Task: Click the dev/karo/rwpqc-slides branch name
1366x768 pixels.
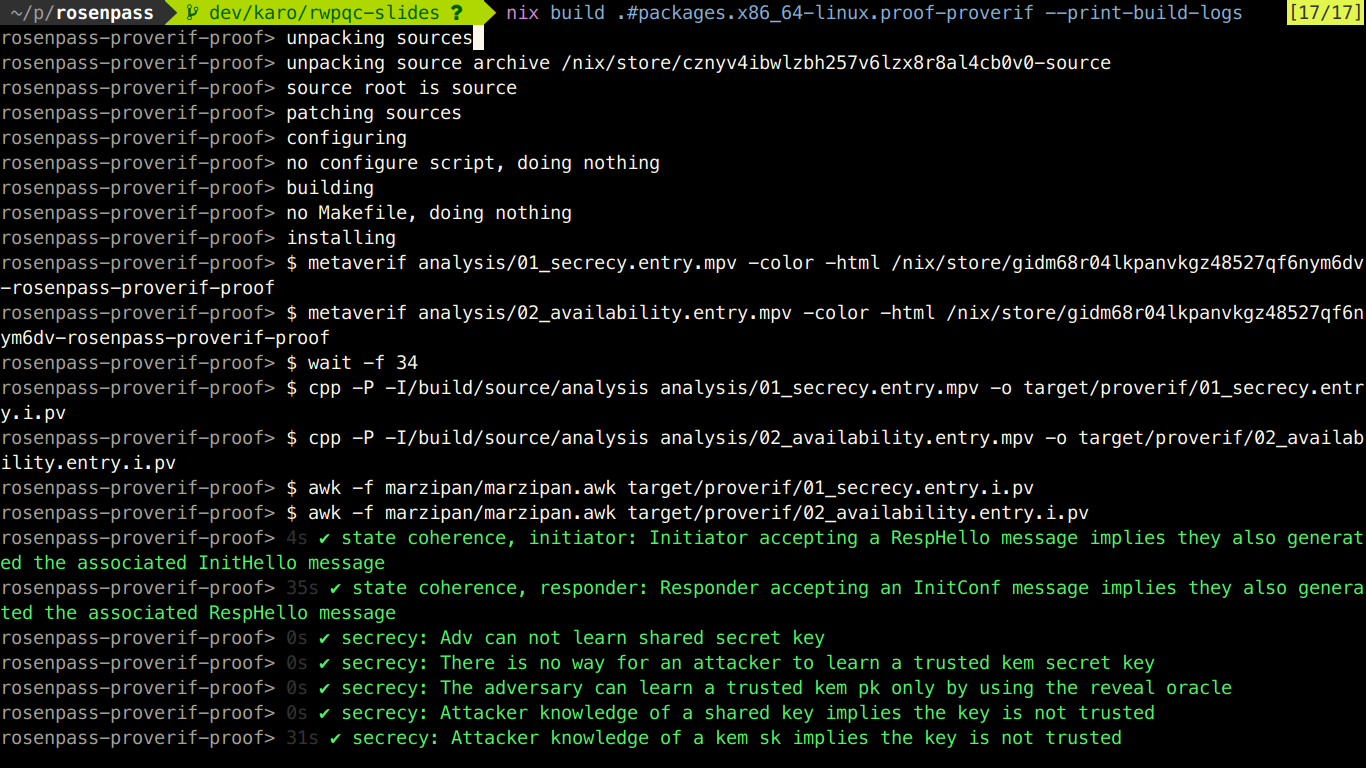Action: point(324,13)
